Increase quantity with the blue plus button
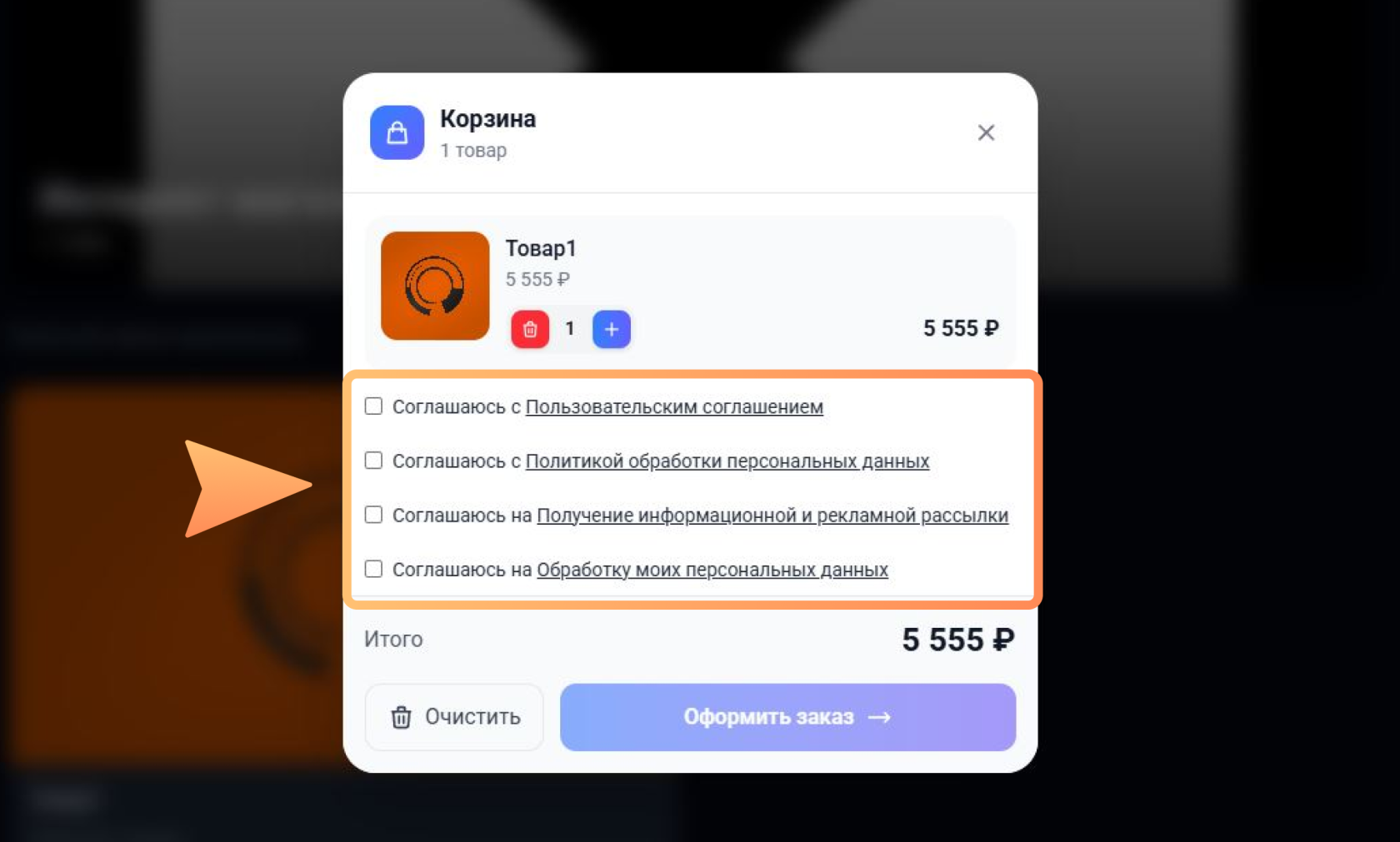This screenshot has width=1400, height=842. pyautogui.click(x=612, y=329)
